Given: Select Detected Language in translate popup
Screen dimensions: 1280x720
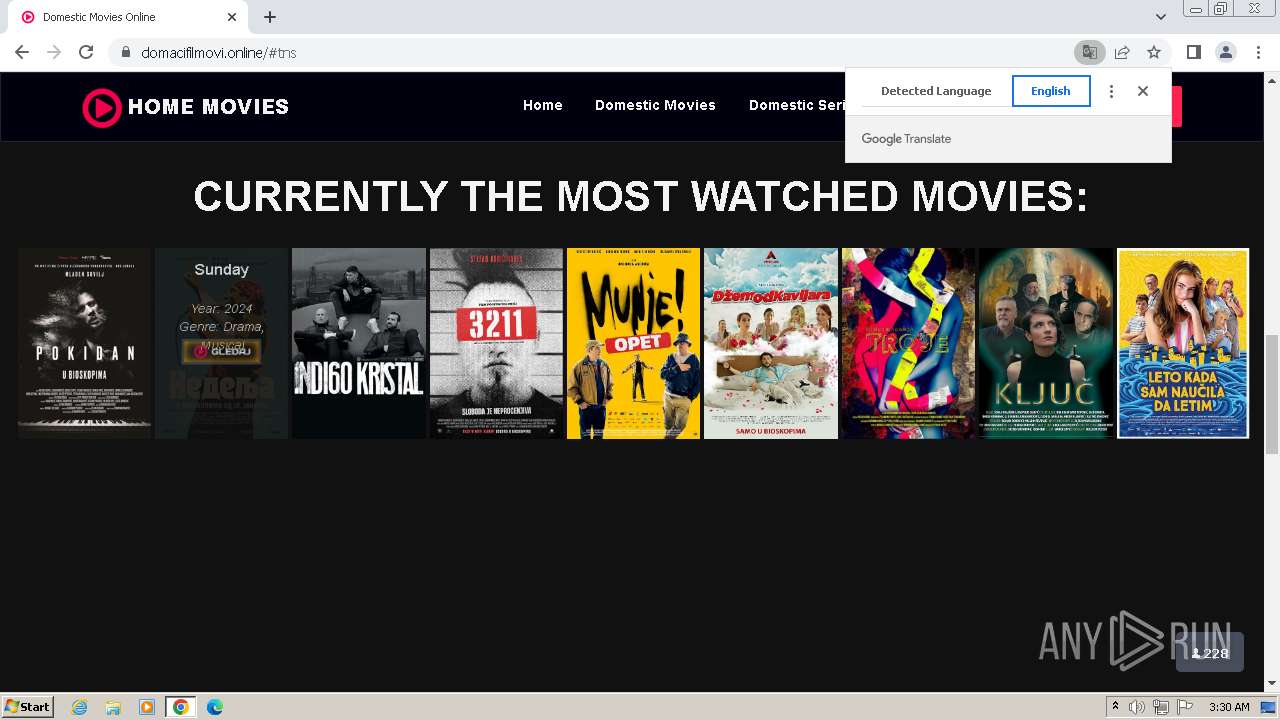Looking at the screenshot, I should (936, 91).
